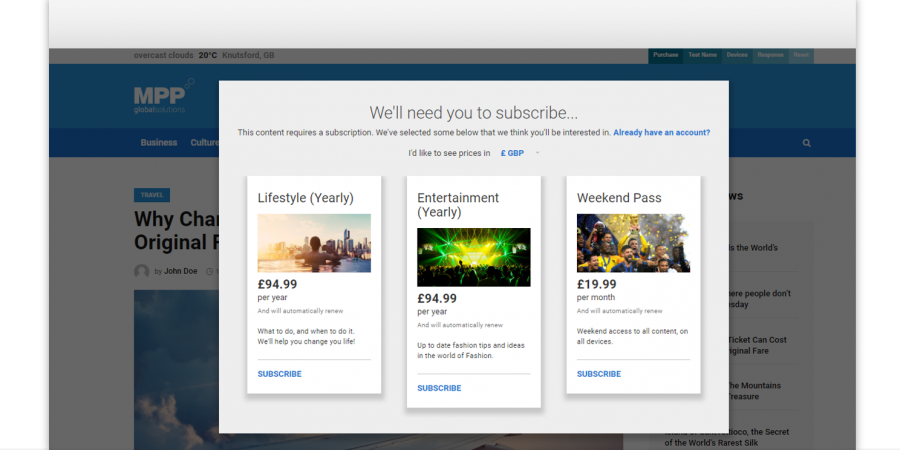
Task: Click the 'Already have an account?' link
Action: tap(661, 132)
